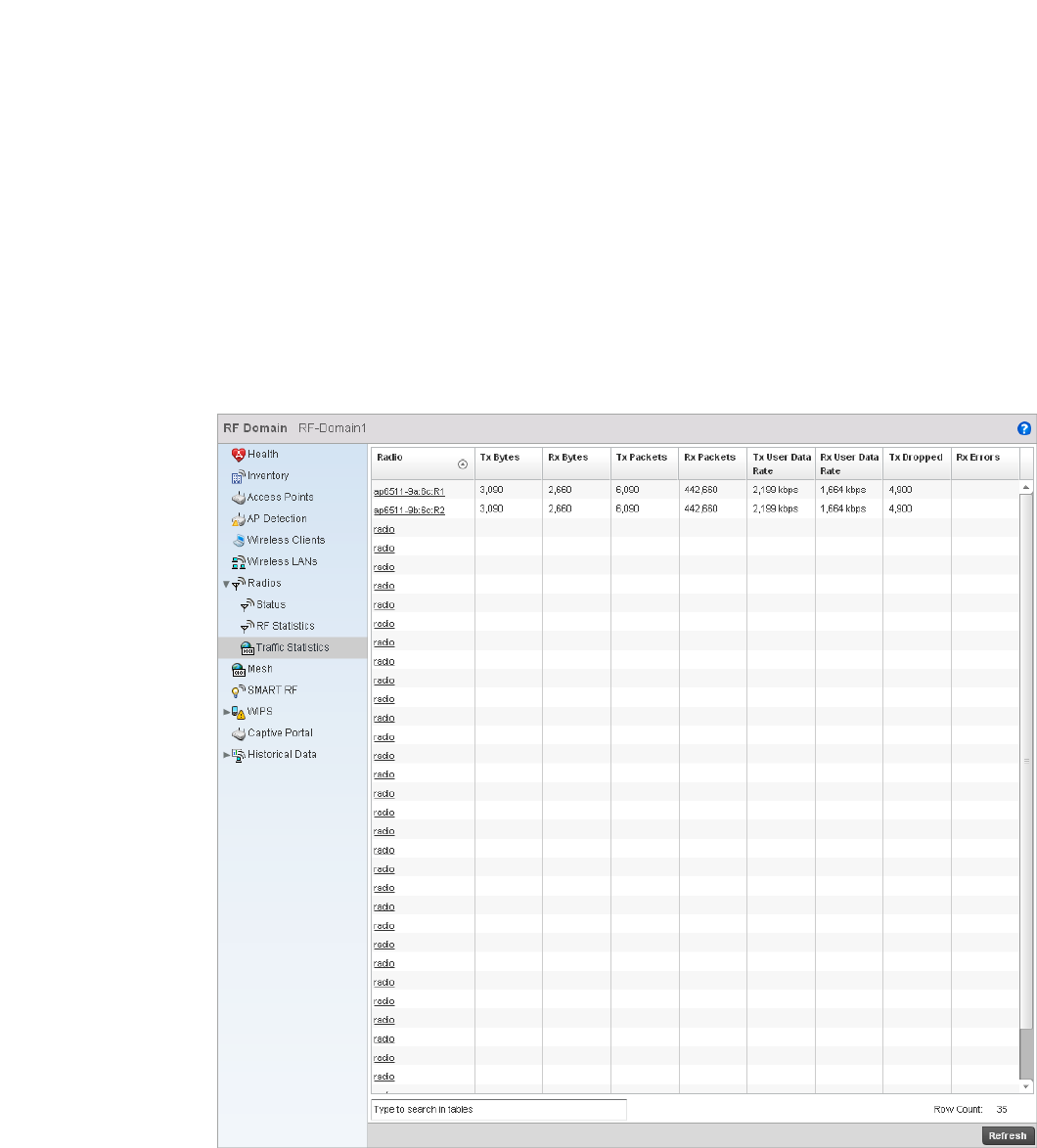Click the table scrollbar up arrow
This screenshot has height=1148, width=1037.
[x=1026, y=487]
